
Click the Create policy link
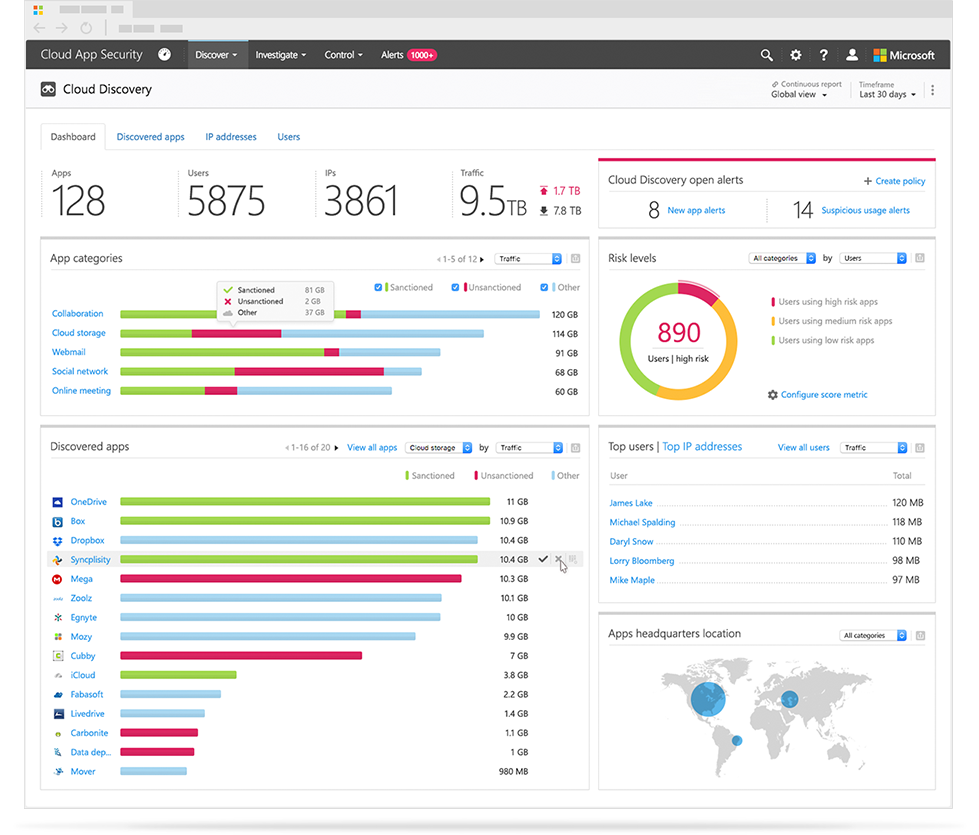(x=894, y=181)
